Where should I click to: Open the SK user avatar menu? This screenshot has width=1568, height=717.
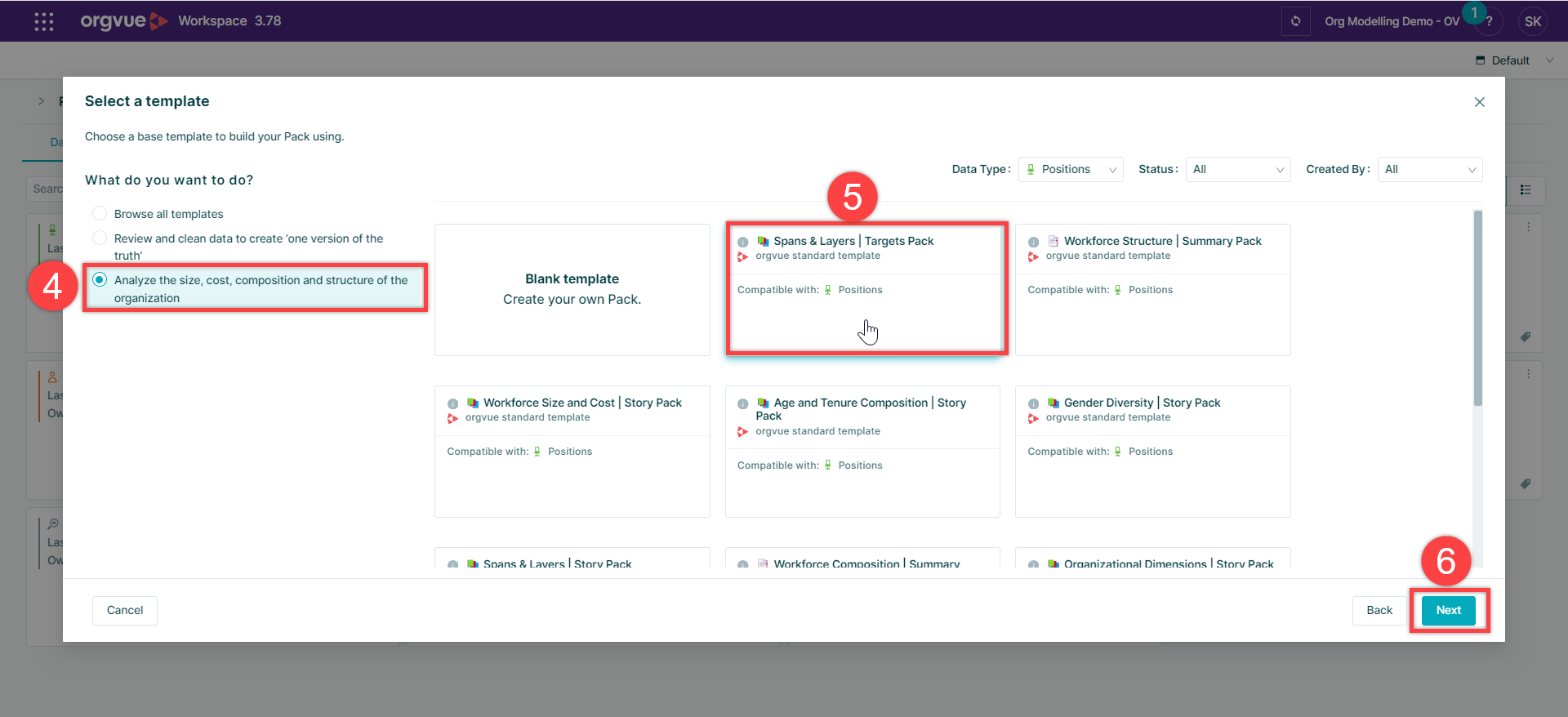click(x=1533, y=21)
